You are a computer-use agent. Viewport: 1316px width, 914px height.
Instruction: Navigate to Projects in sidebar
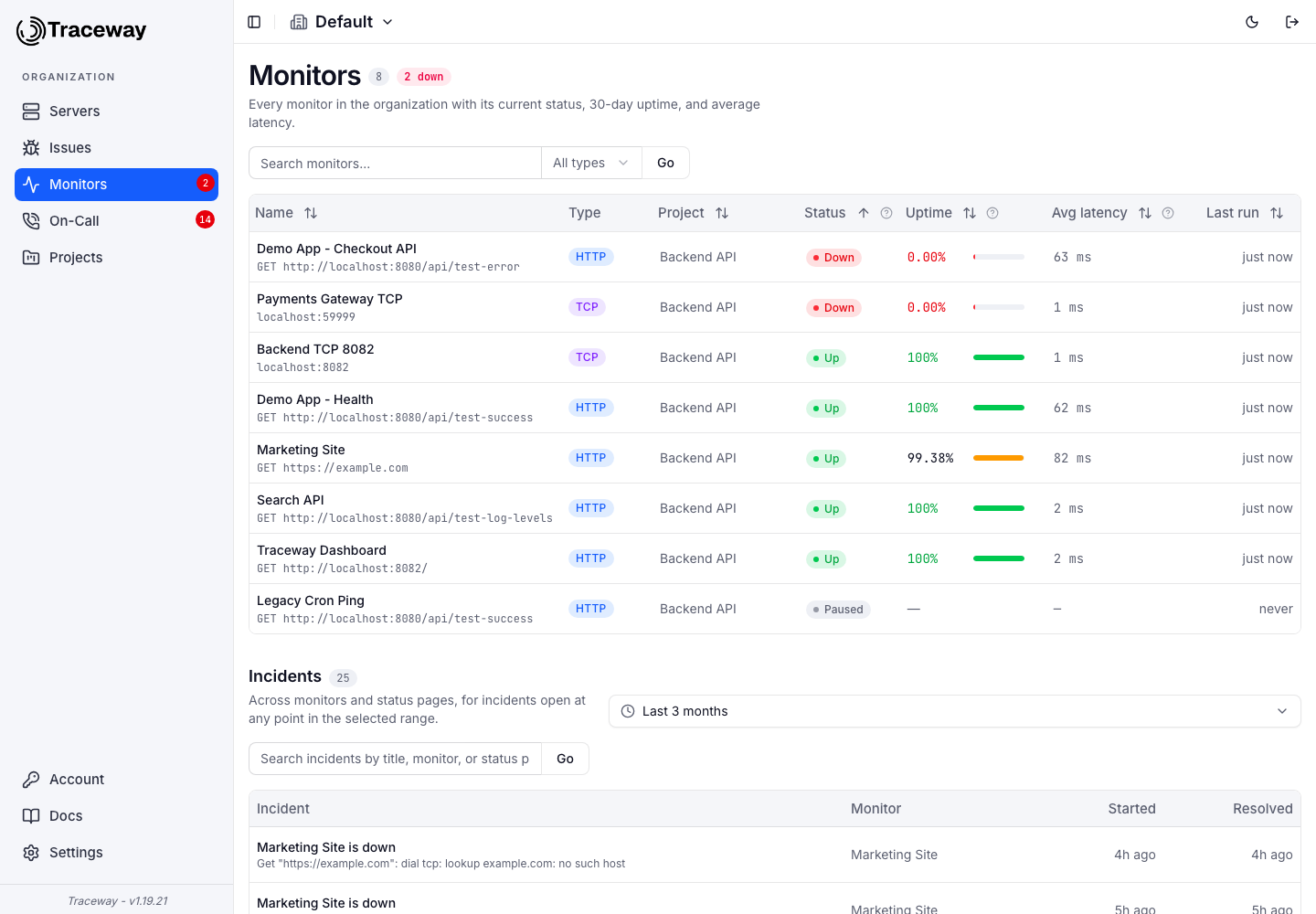(x=116, y=258)
